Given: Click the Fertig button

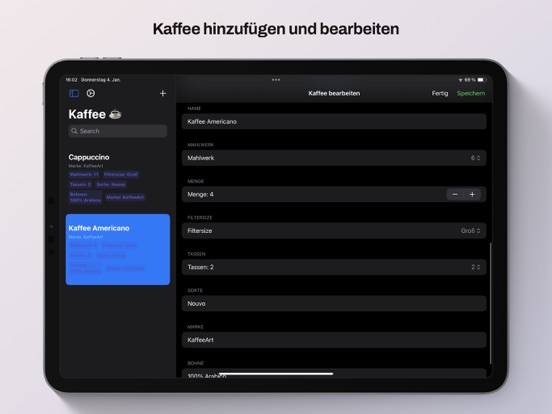Looking at the screenshot, I should [440, 93].
